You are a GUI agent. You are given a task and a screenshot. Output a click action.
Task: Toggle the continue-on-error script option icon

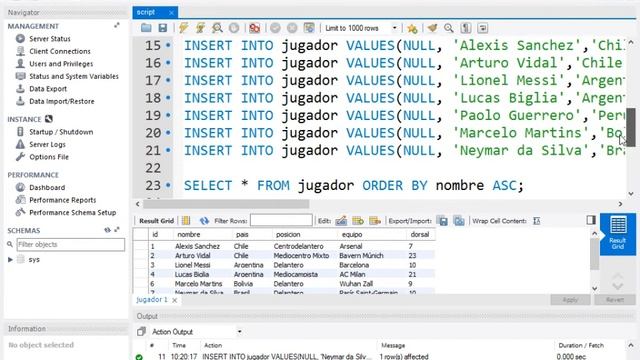coord(254,28)
